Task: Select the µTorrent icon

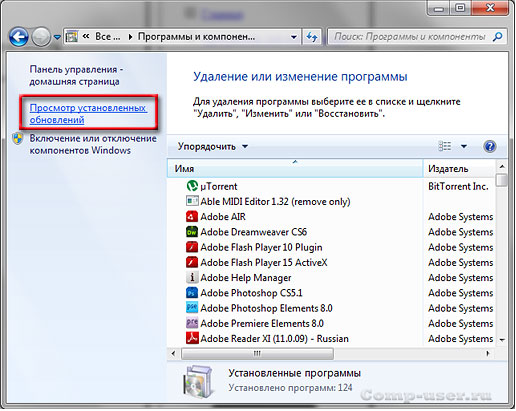Action: [x=192, y=186]
